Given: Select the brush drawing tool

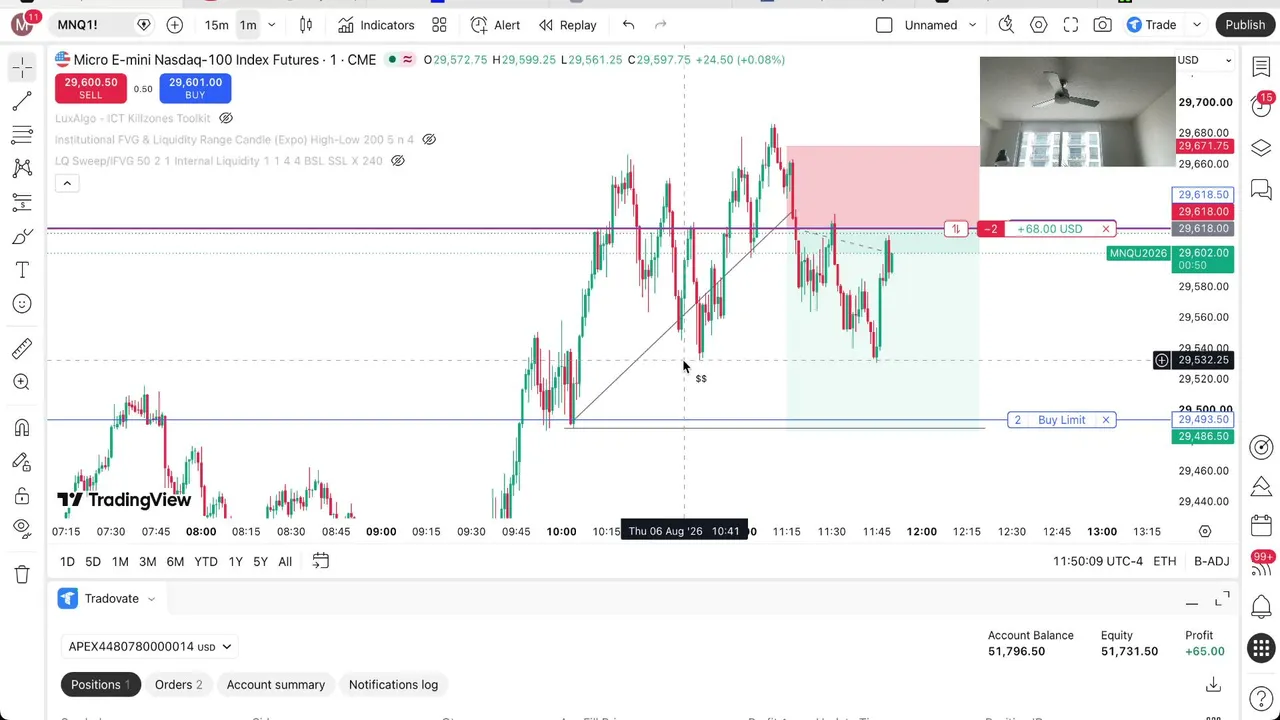Looking at the screenshot, I should [22, 237].
